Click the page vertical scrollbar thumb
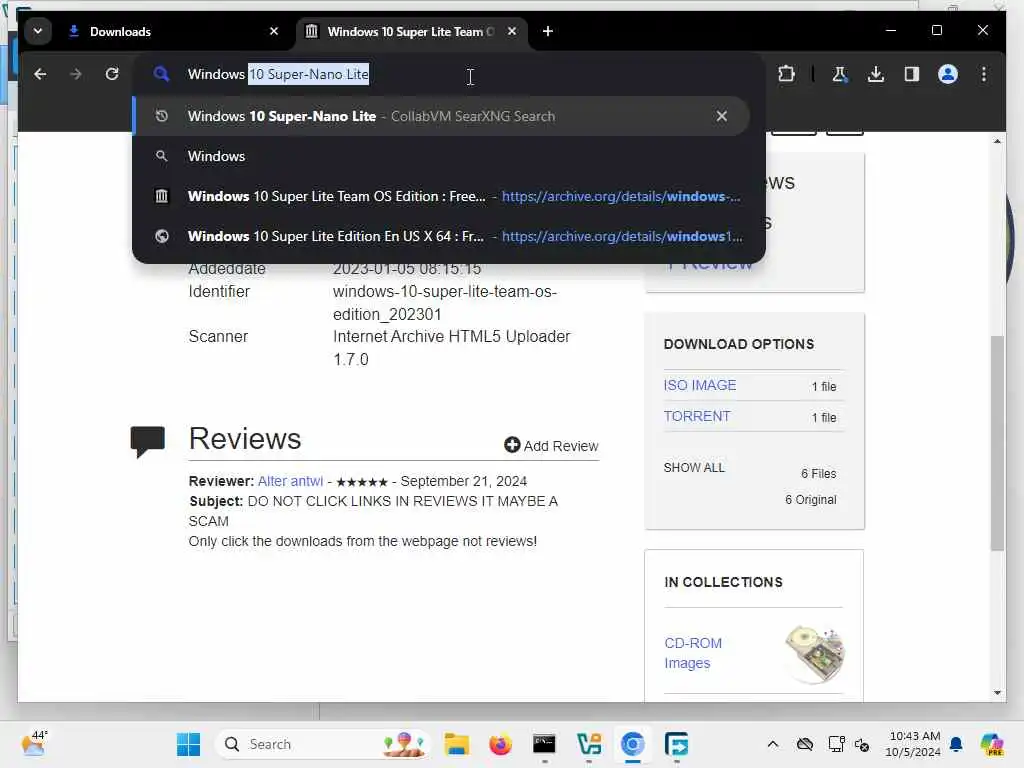The width and height of the screenshot is (1024, 768). coord(997,443)
